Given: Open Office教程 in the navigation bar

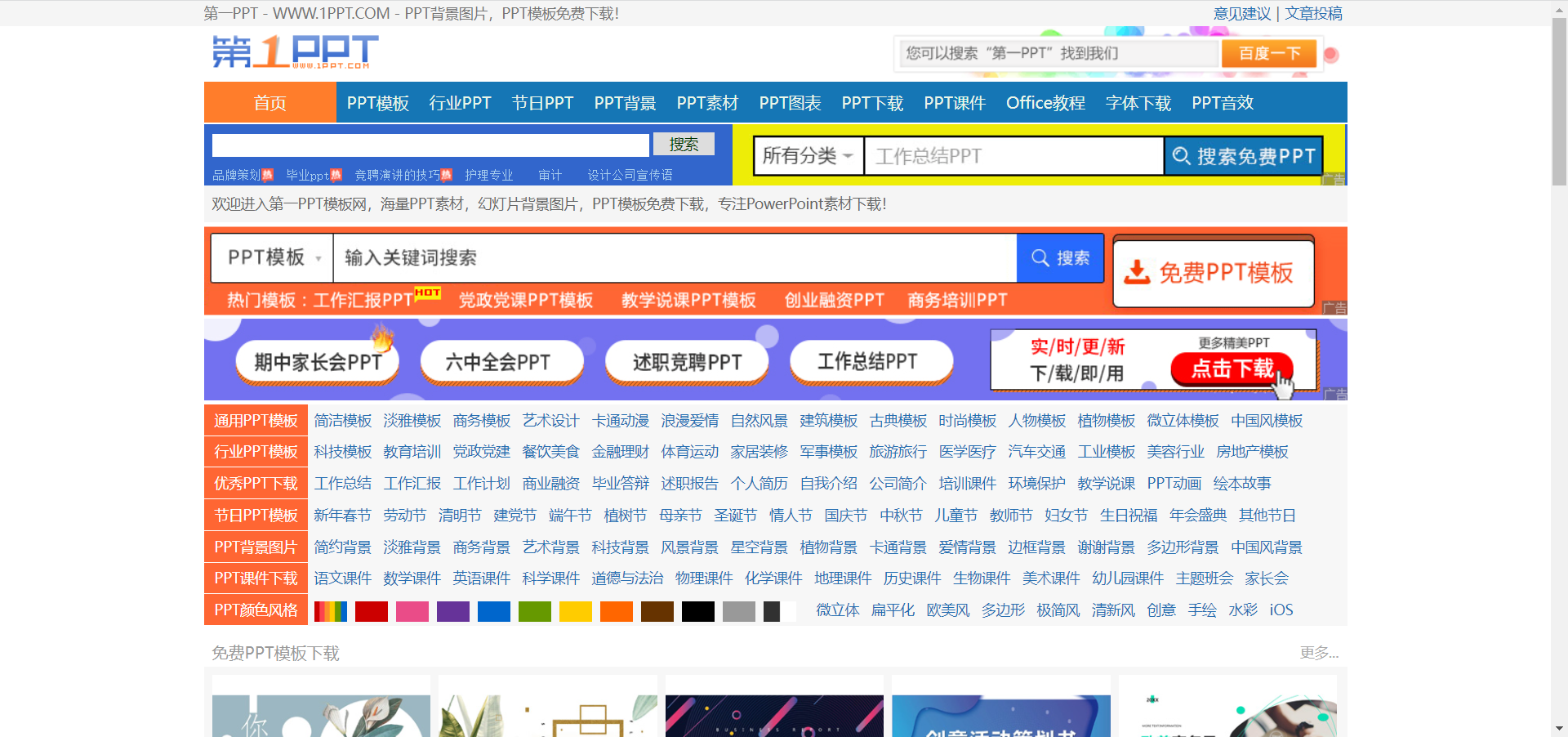Looking at the screenshot, I should pyautogui.click(x=1045, y=103).
